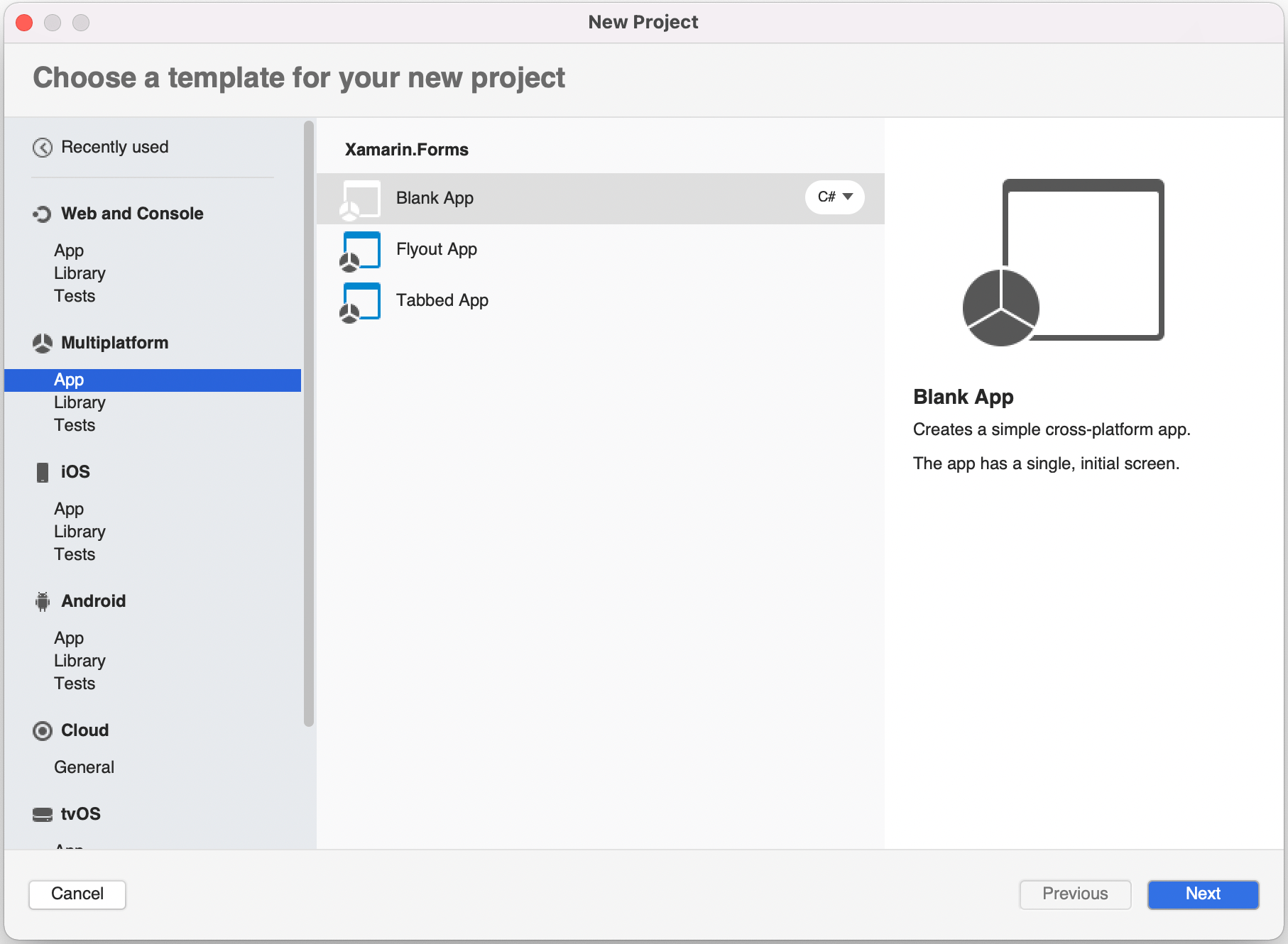Click the Recently used clock icon
This screenshot has height=944, width=1288.
[x=43, y=147]
